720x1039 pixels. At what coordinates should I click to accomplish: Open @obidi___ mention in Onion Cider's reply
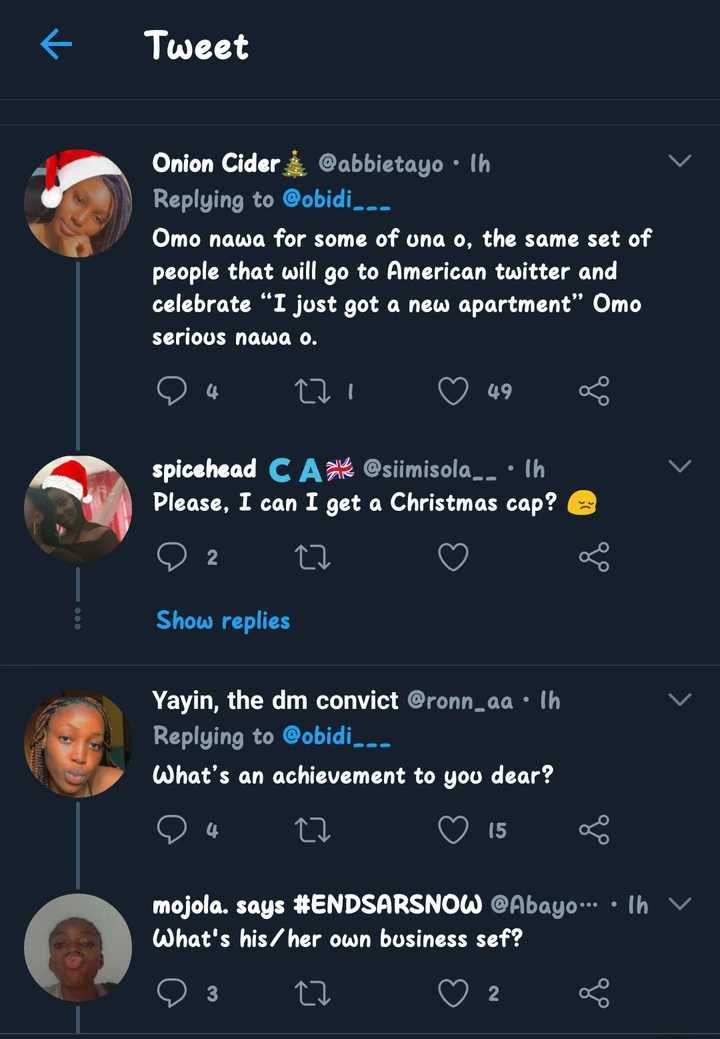pyautogui.click(x=336, y=199)
